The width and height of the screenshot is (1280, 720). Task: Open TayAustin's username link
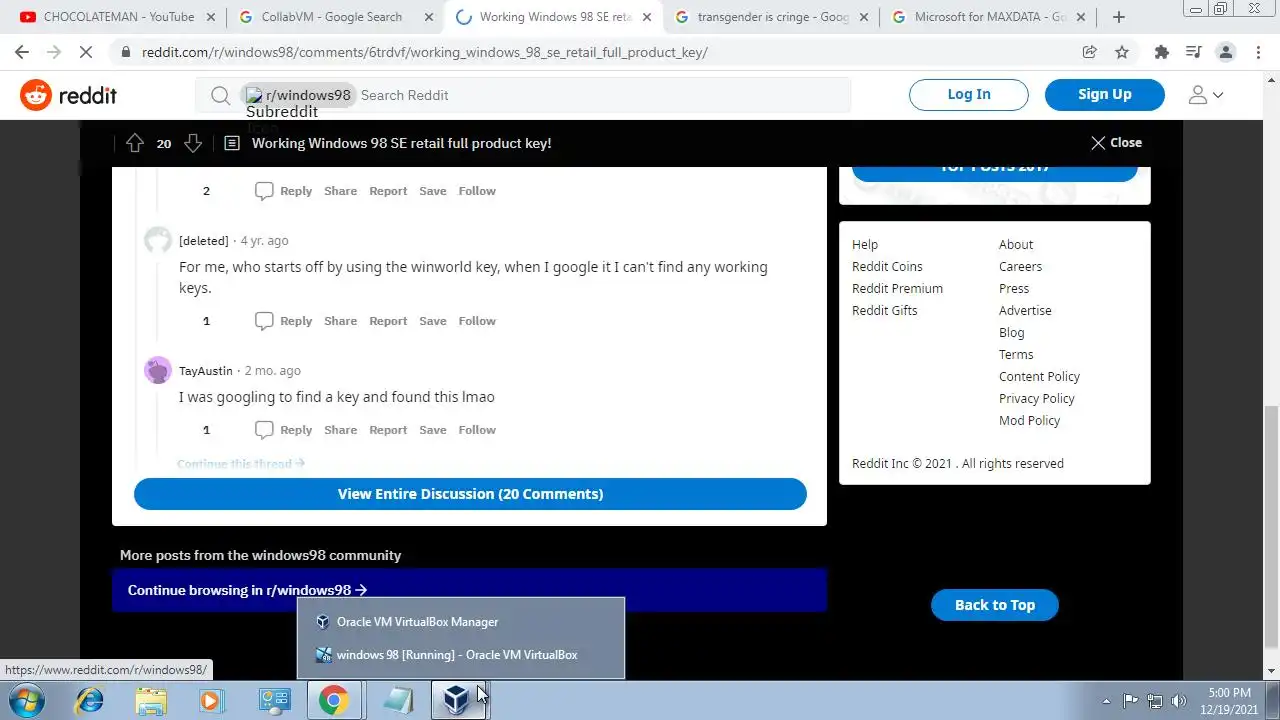click(206, 371)
